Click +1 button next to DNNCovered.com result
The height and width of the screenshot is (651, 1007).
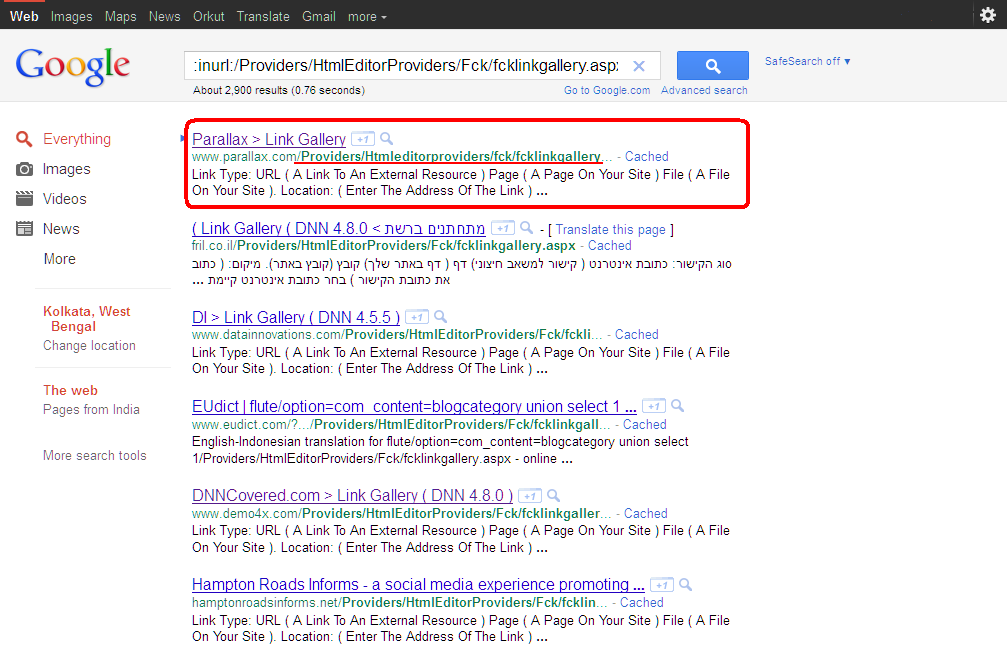pos(530,496)
